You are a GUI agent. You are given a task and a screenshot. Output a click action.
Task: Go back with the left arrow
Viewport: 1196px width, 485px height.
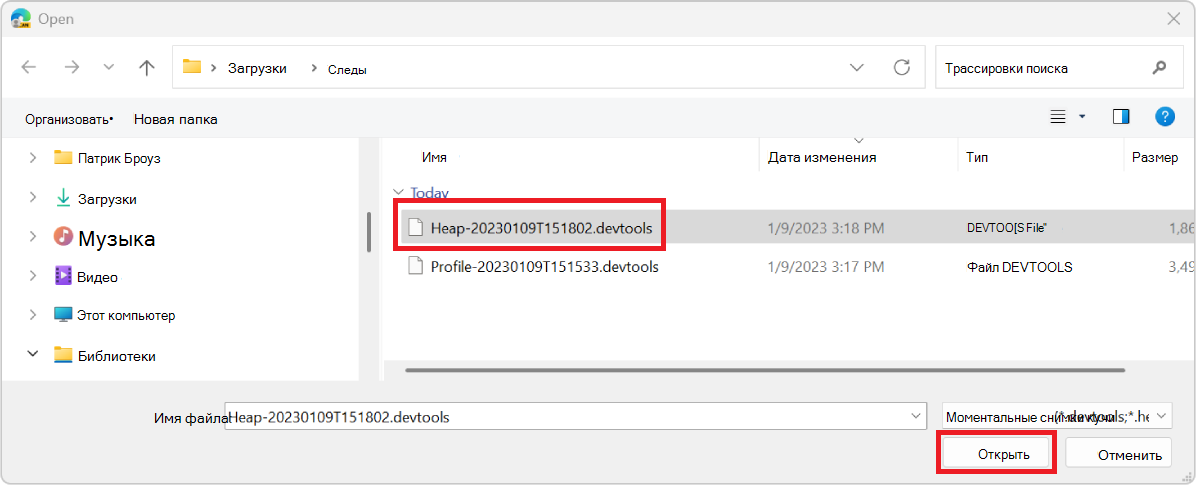point(29,67)
